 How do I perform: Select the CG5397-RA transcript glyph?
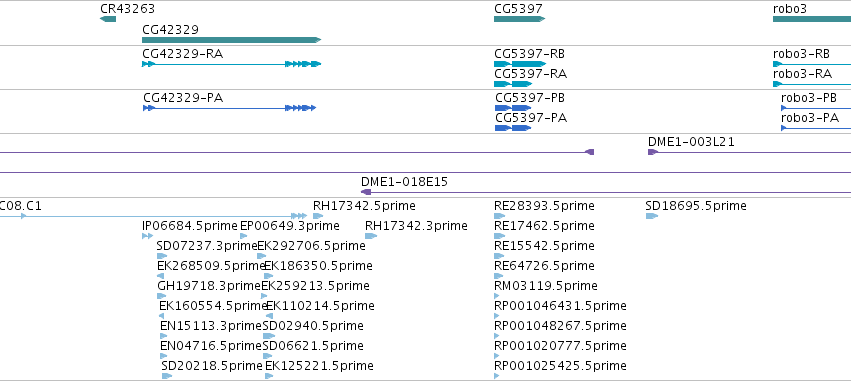(513, 84)
